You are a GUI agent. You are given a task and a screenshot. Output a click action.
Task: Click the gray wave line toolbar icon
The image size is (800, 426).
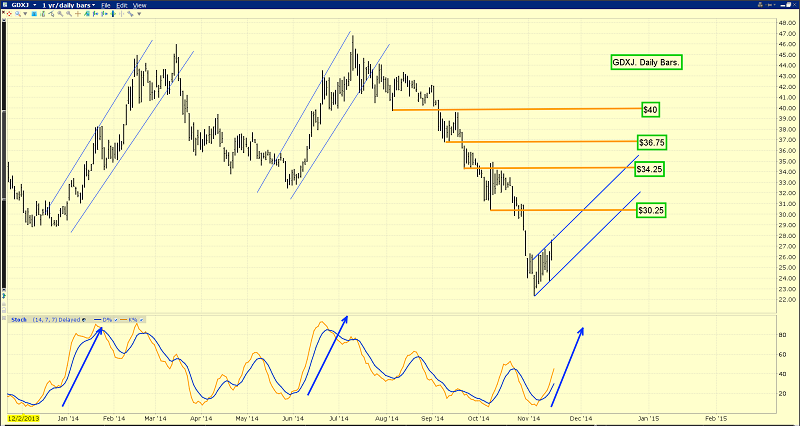point(130,14)
